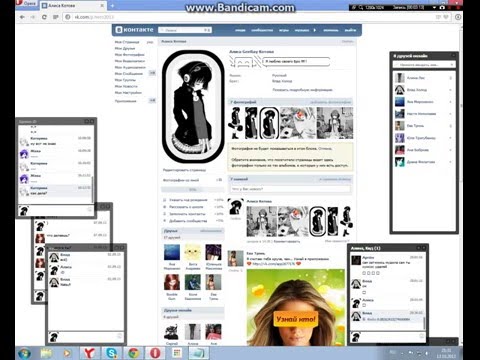Click помощь link in VK header
This screenshot has height=360, width=480.
[x=331, y=30]
